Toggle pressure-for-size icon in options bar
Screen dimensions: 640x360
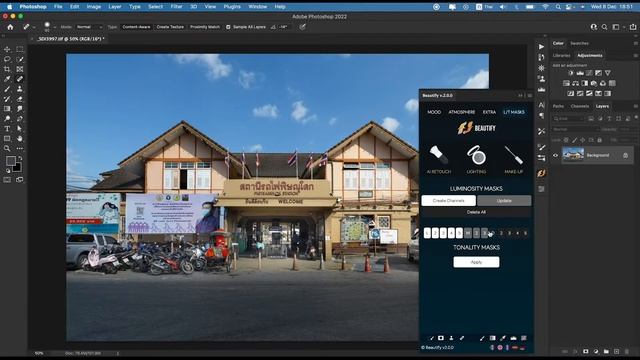pyautogui.click(x=302, y=27)
